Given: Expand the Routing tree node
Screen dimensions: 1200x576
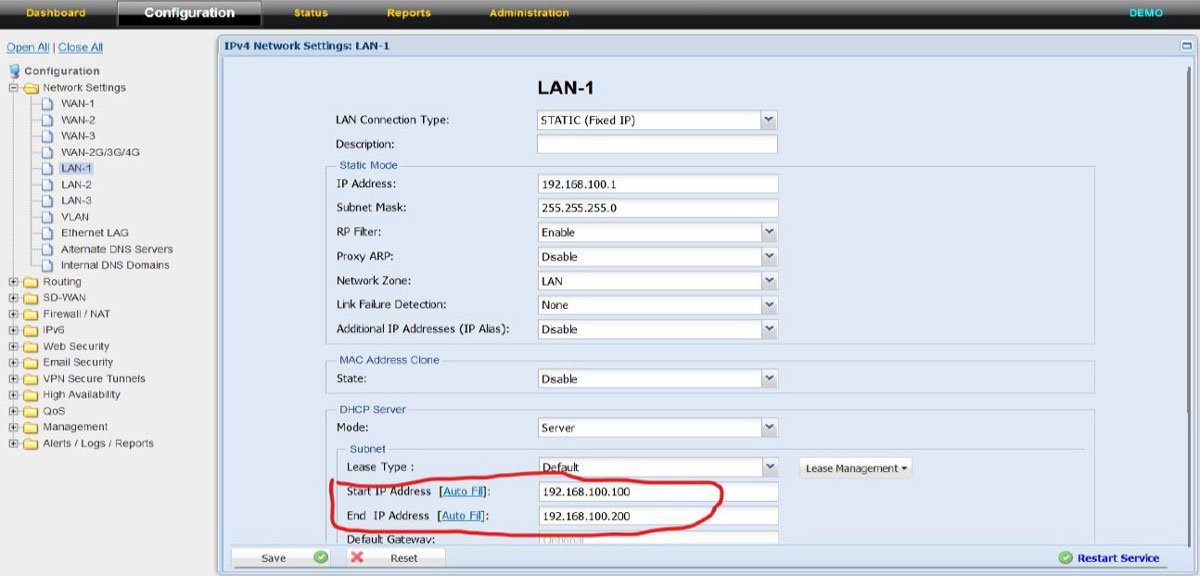Looking at the screenshot, I should [x=14, y=282].
